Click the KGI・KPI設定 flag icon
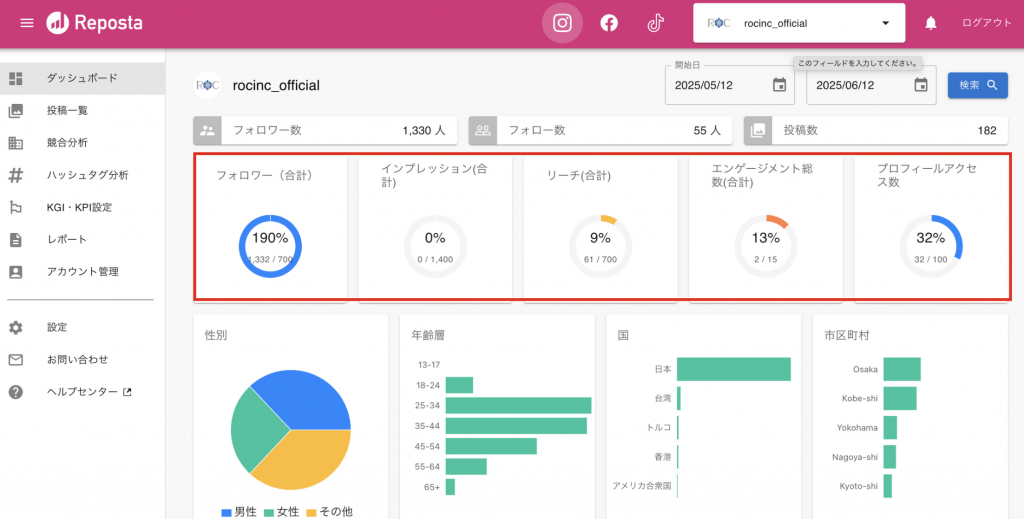Image resolution: width=1024 pixels, height=519 pixels. [16, 208]
